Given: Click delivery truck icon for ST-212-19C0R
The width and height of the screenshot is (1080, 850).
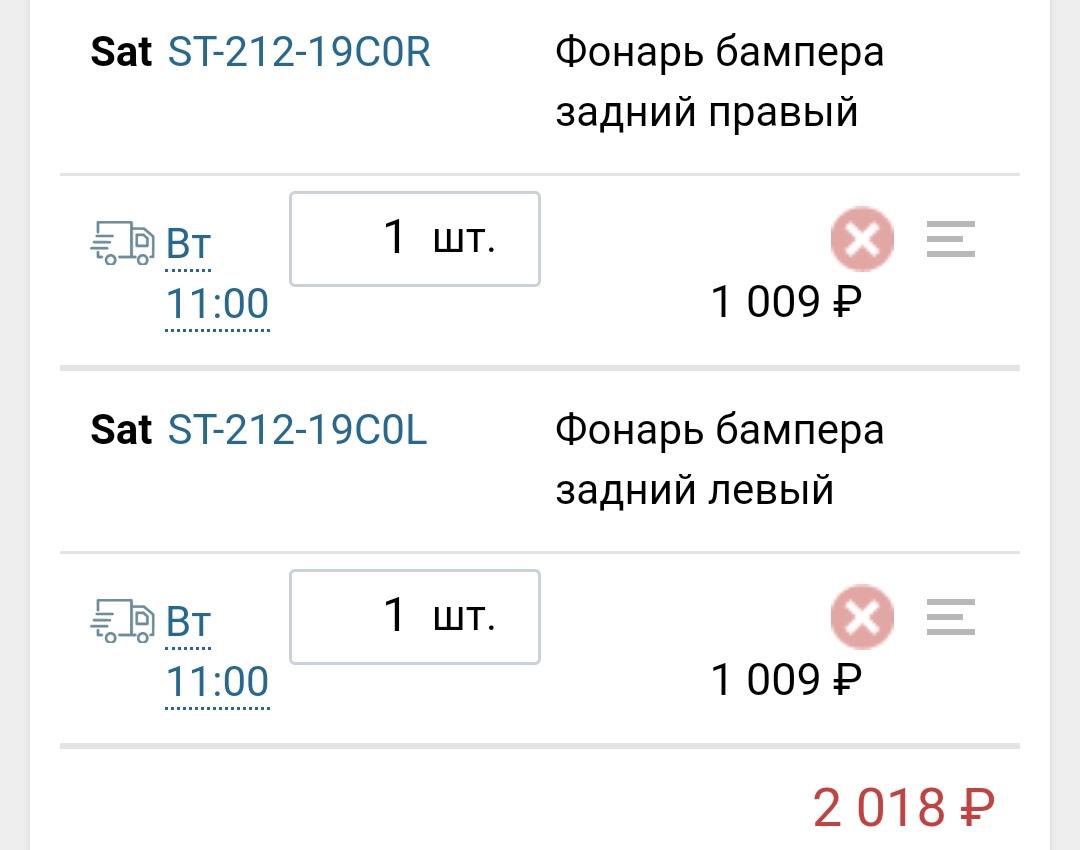Looking at the screenshot, I should (x=122, y=243).
